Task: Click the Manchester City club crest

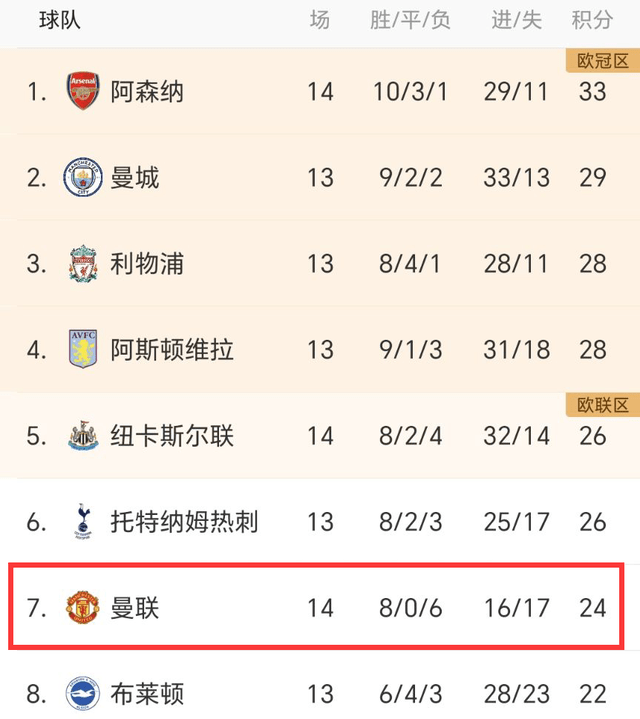Action: coord(83,177)
